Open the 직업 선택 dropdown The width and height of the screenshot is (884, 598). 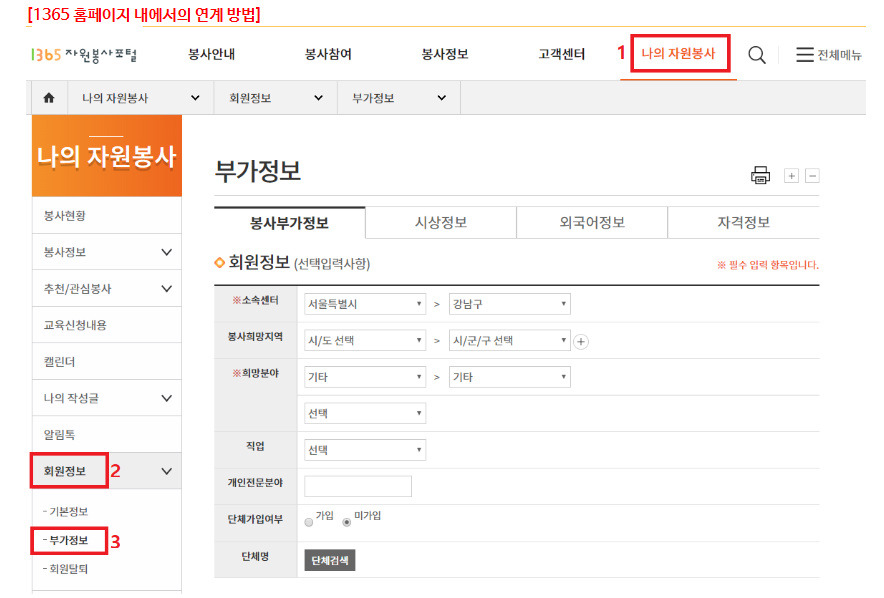[x=365, y=450]
